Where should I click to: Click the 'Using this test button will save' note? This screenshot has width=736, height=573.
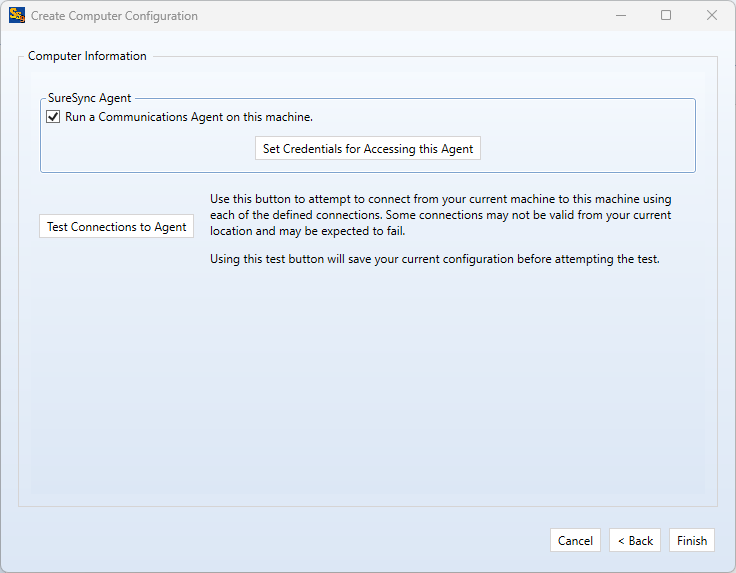click(435, 260)
